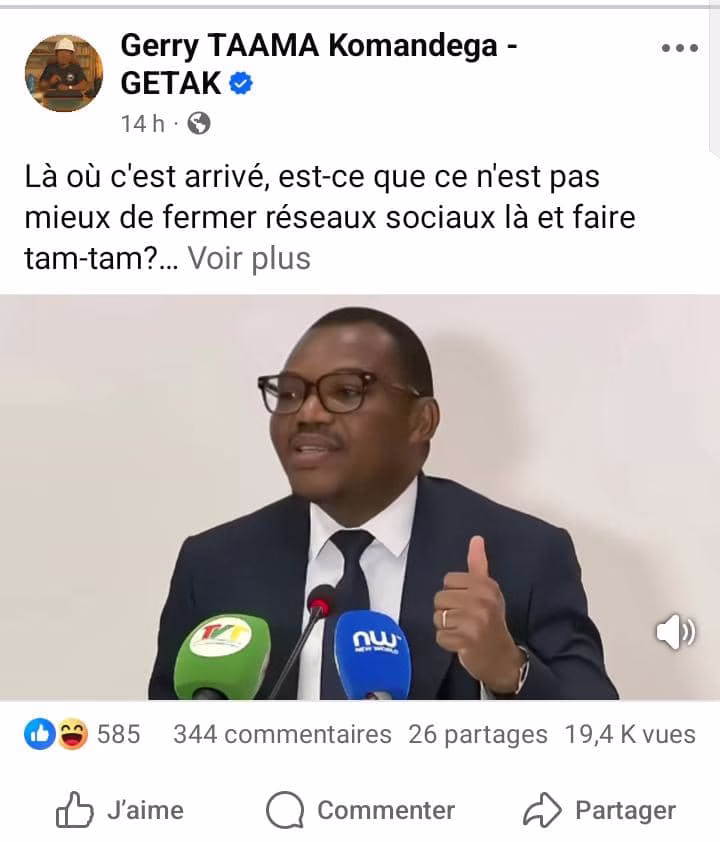Like the post with J'aime button
The image size is (720, 842).
pos(120,810)
